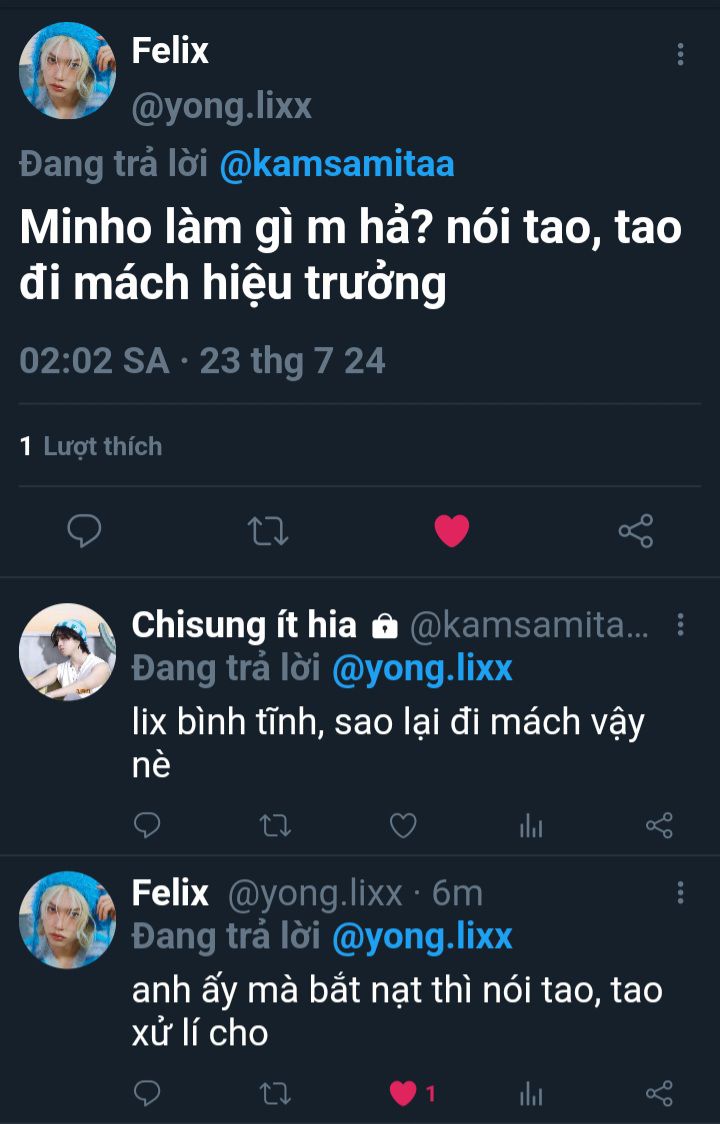View the '1 Lượt thích' likes list
Screen dimensions: 720x1124
pyautogui.click(x=91, y=446)
